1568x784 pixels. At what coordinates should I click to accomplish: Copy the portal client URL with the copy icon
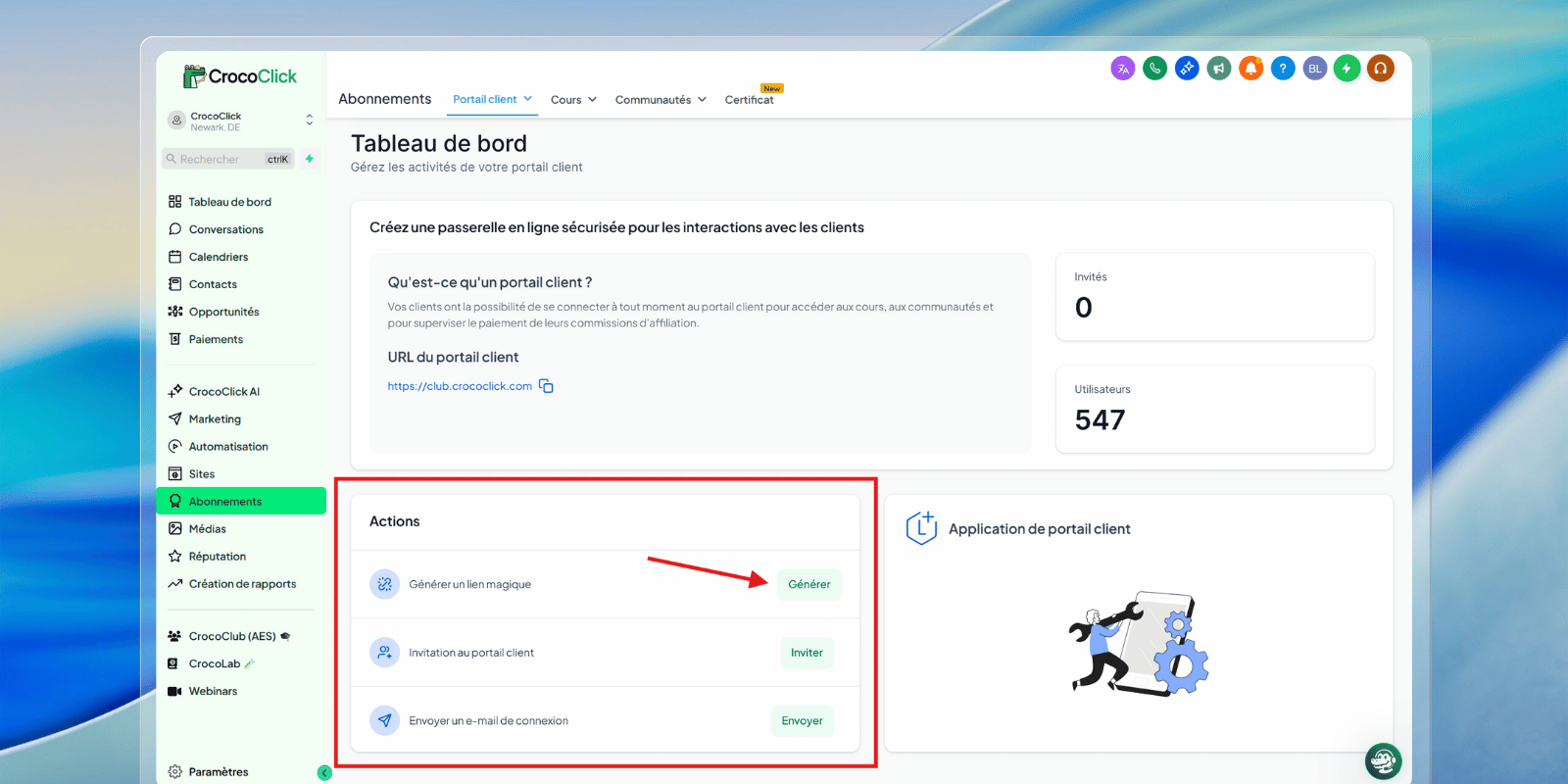[x=547, y=386]
